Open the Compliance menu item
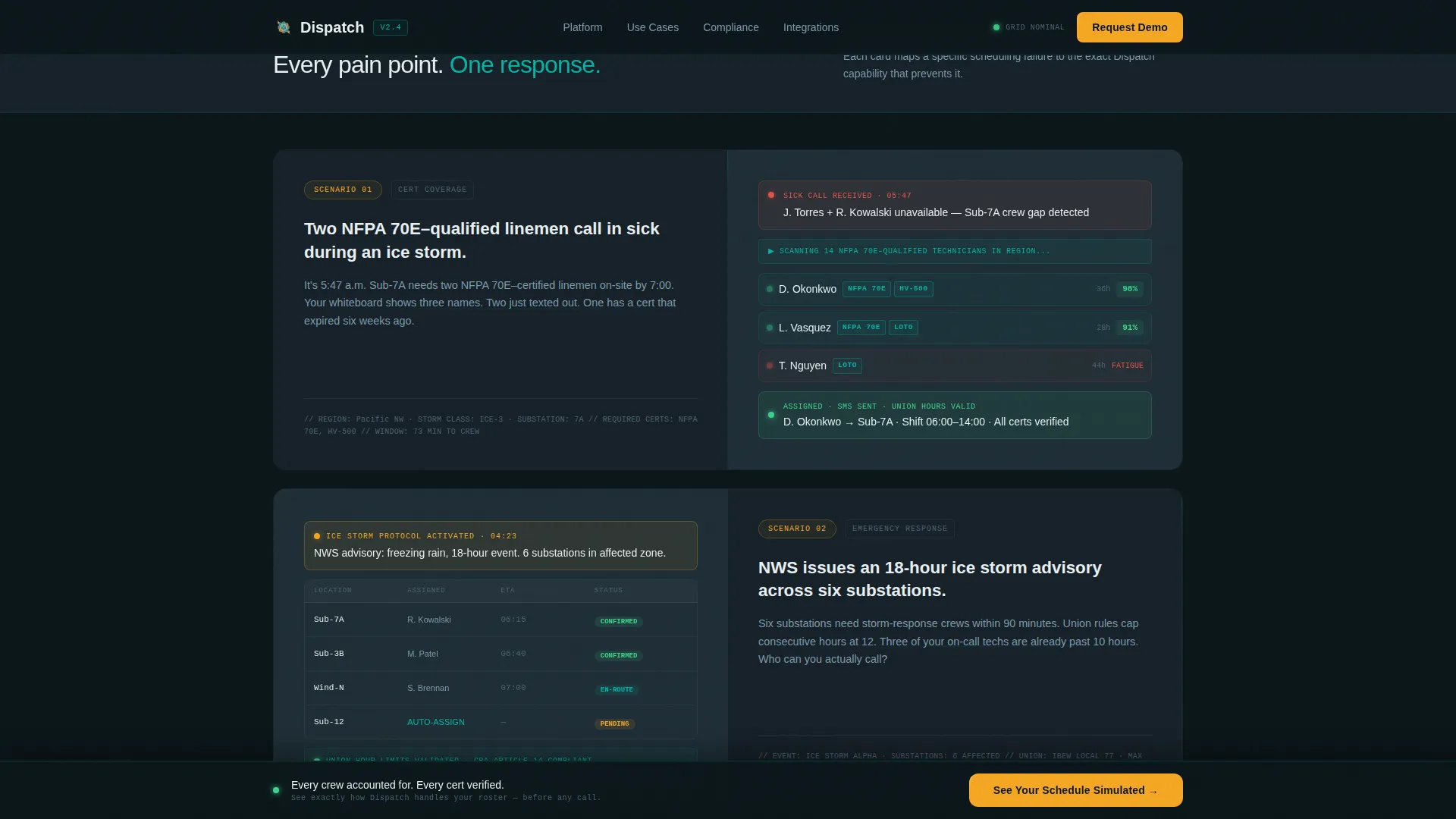Image resolution: width=1456 pixels, height=819 pixels. [731, 27]
